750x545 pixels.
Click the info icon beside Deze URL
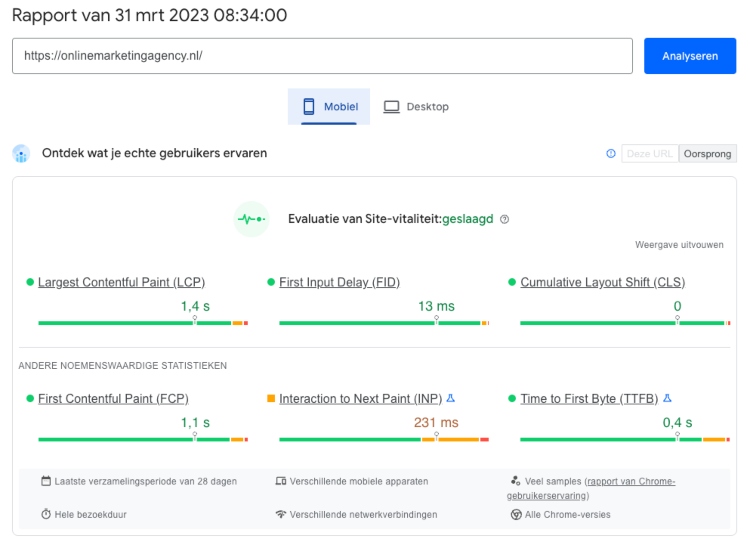611,154
